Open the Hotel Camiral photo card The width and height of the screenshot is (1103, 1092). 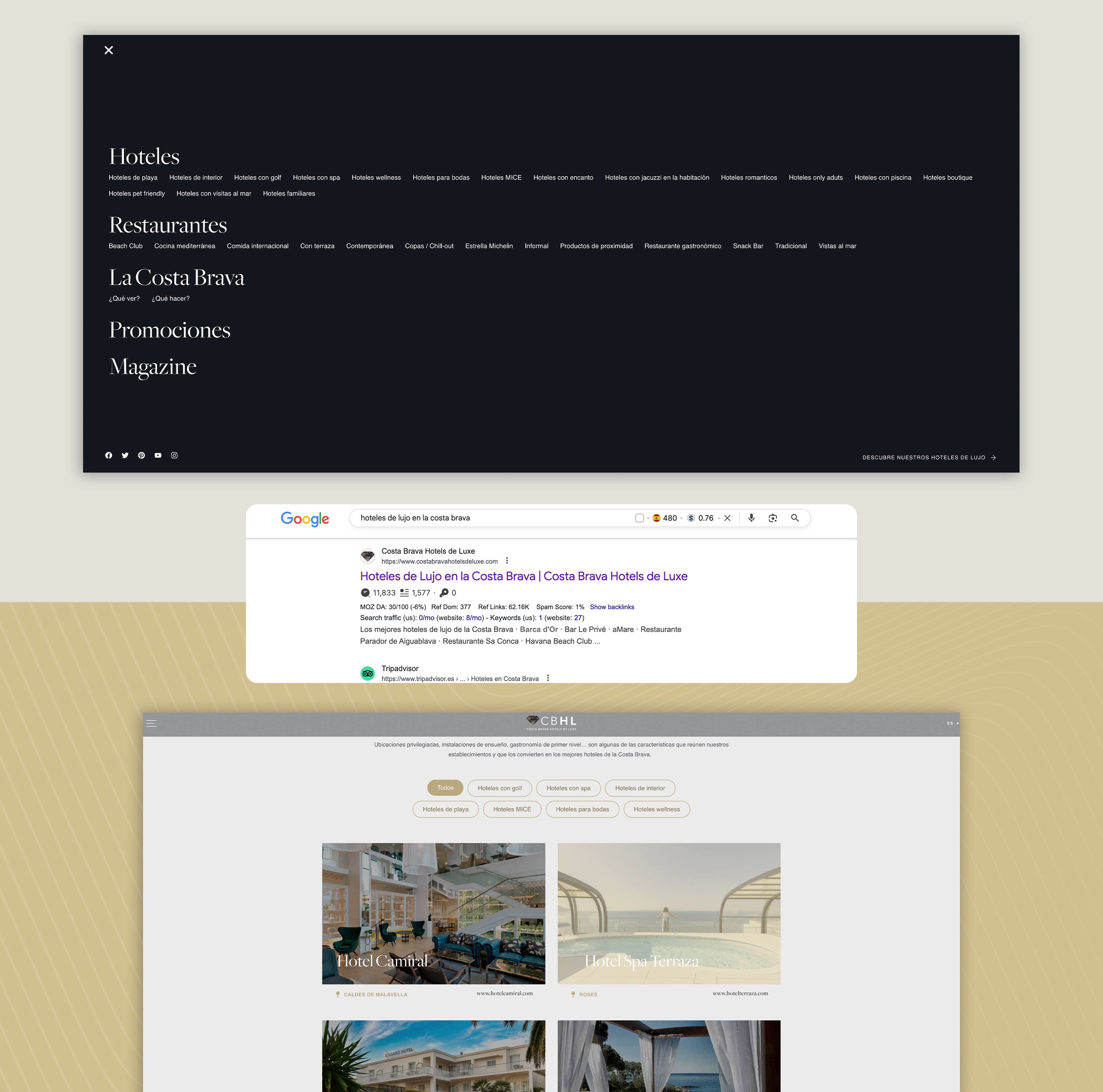(x=433, y=914)
